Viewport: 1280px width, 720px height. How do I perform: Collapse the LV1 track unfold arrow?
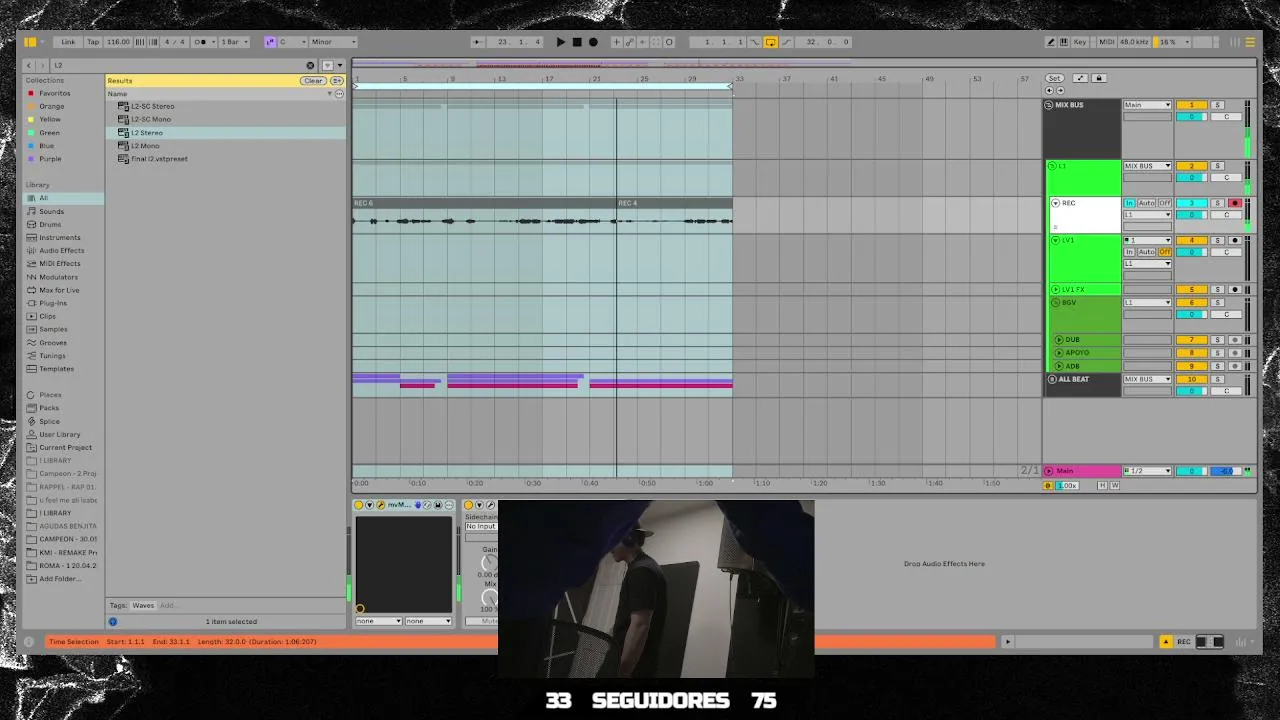(1055, 241)
